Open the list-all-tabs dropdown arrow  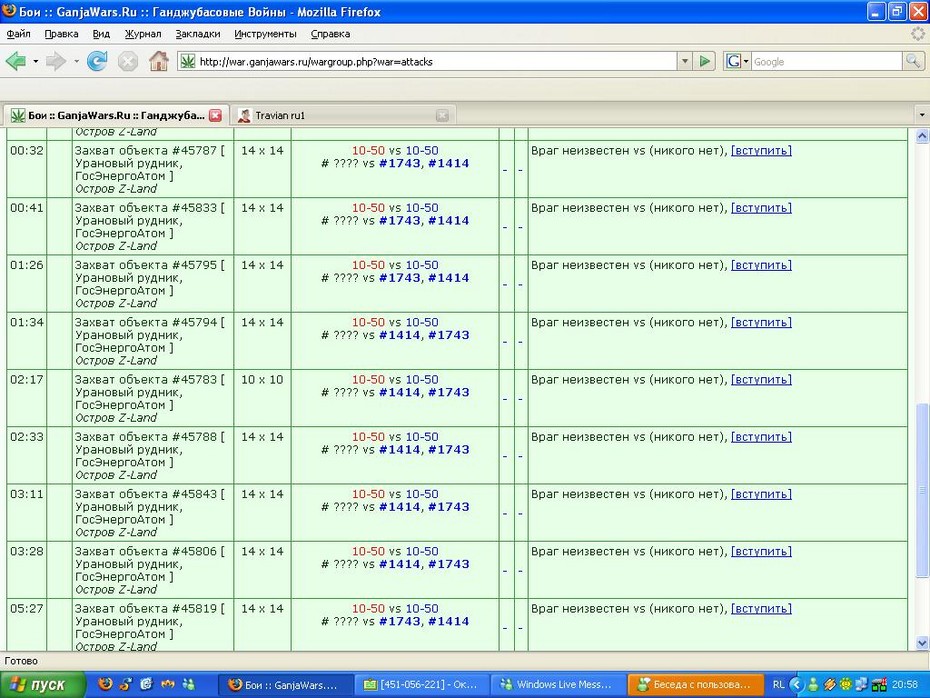(x=922, y=115)
